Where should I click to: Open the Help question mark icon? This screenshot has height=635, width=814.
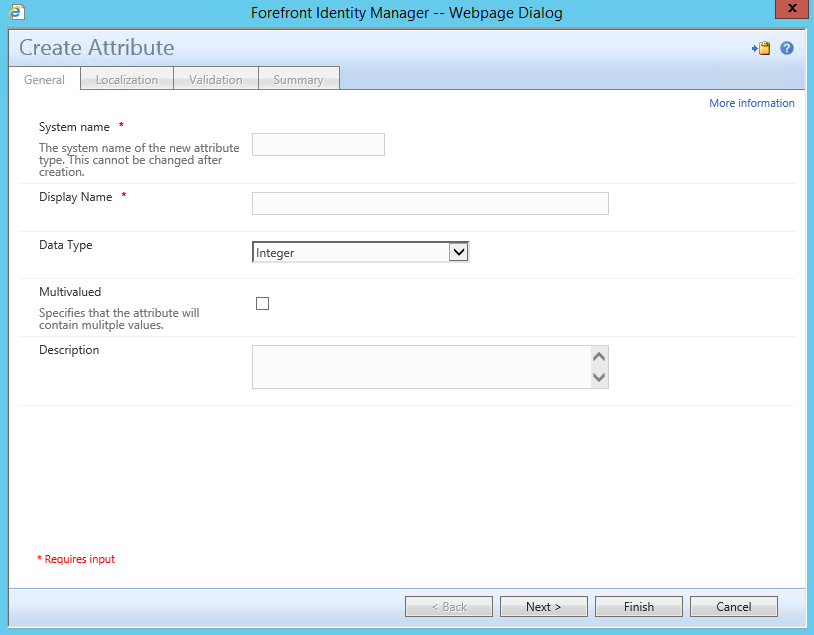(787, 47)
